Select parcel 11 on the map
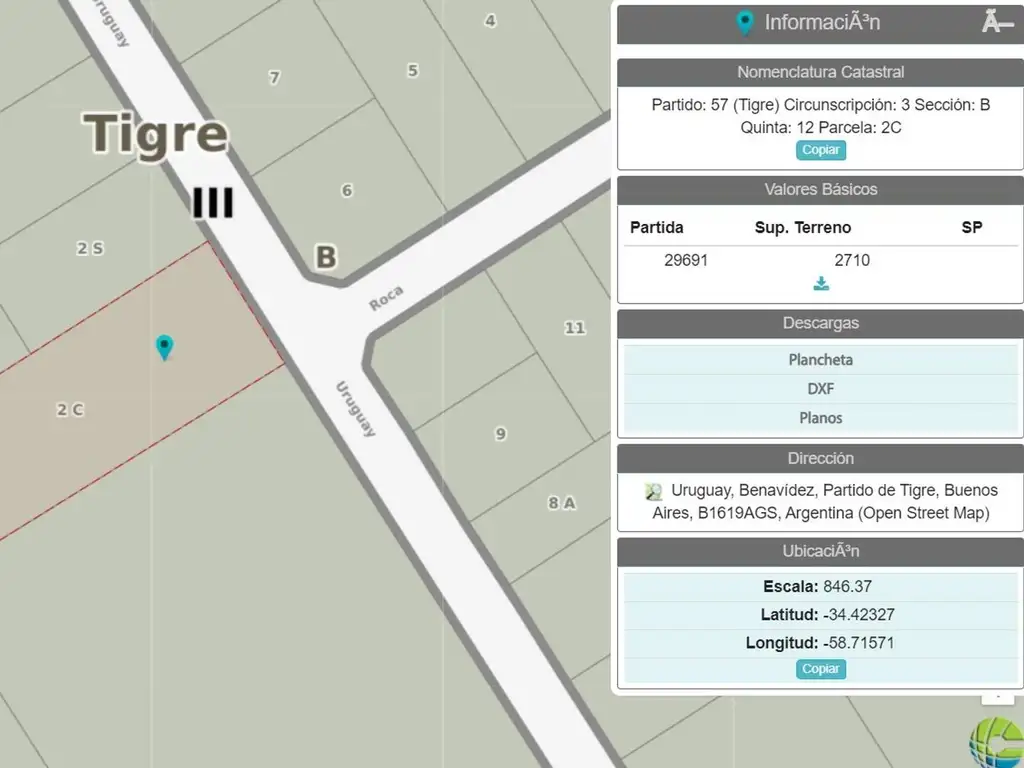 574,328
